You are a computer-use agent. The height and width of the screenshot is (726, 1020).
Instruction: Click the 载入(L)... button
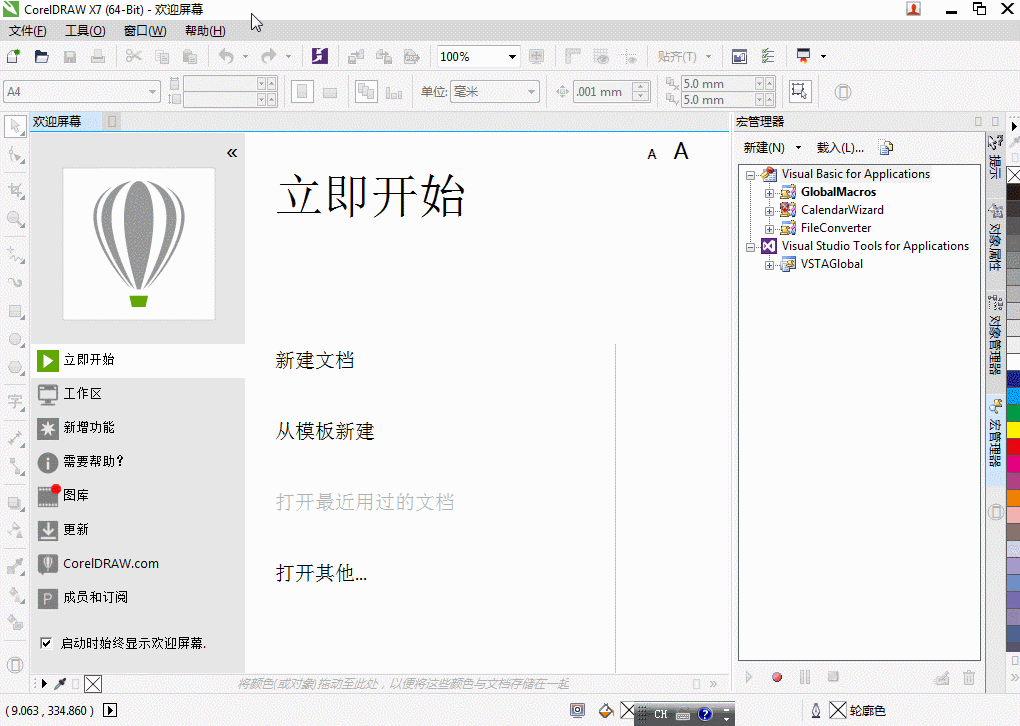click(841, 147)
